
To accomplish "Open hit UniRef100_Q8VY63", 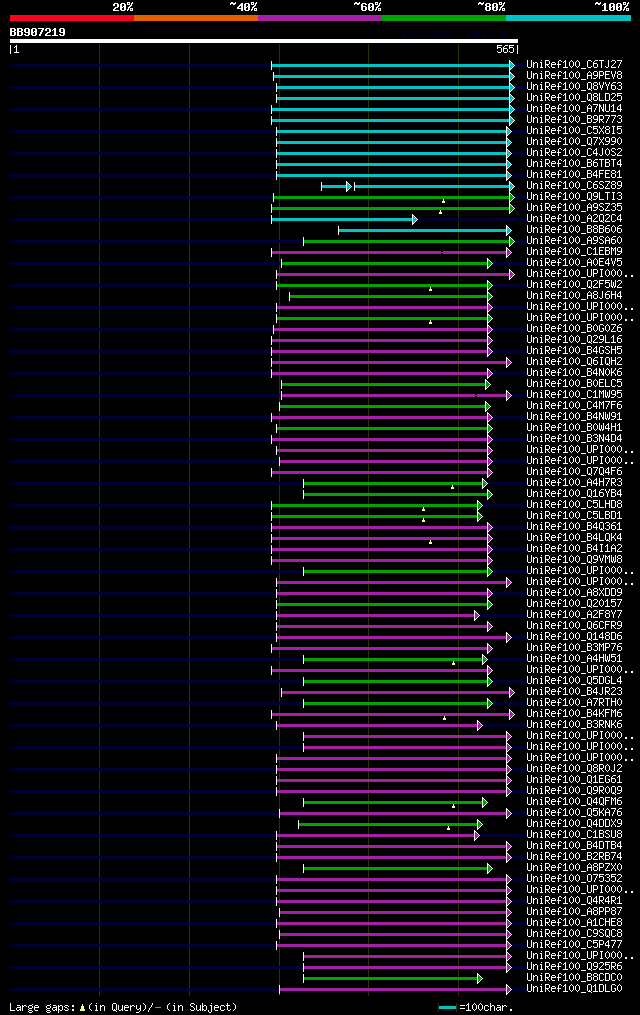I will [x=574, y=87].
